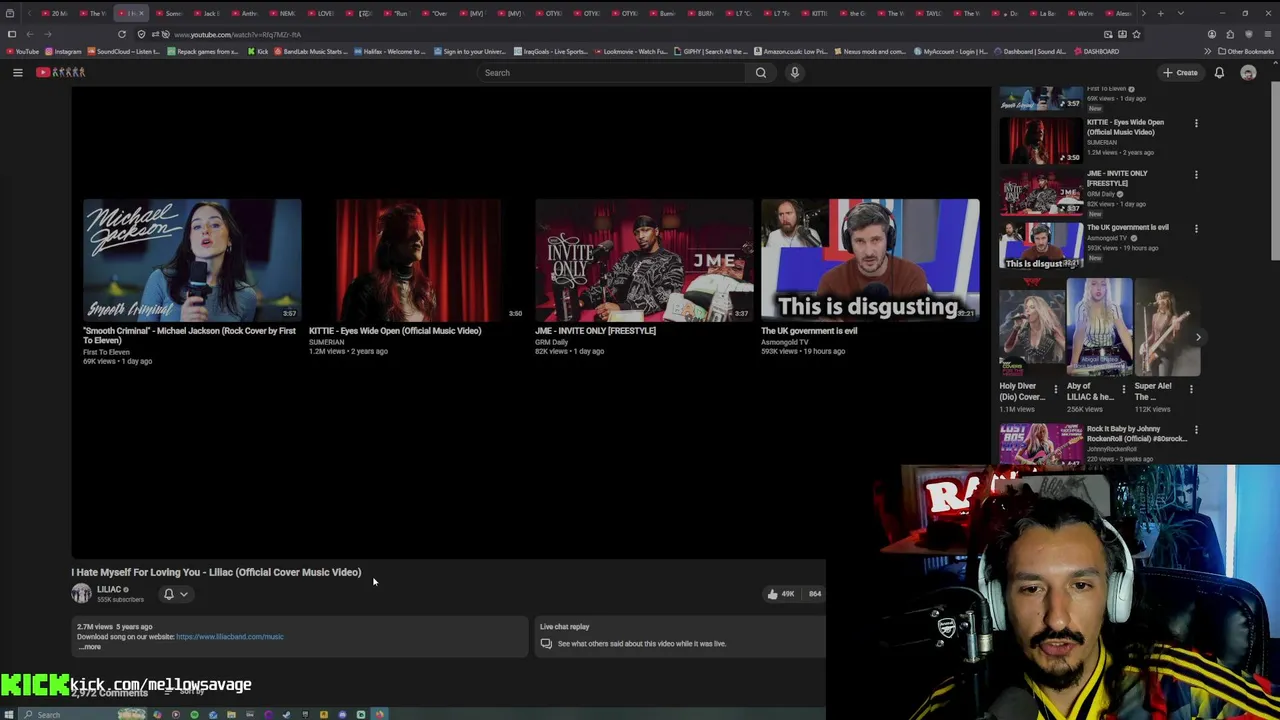1280x720 pixels.
Task: Open the tab list dropdown arrow
Action: (1180, 13)
